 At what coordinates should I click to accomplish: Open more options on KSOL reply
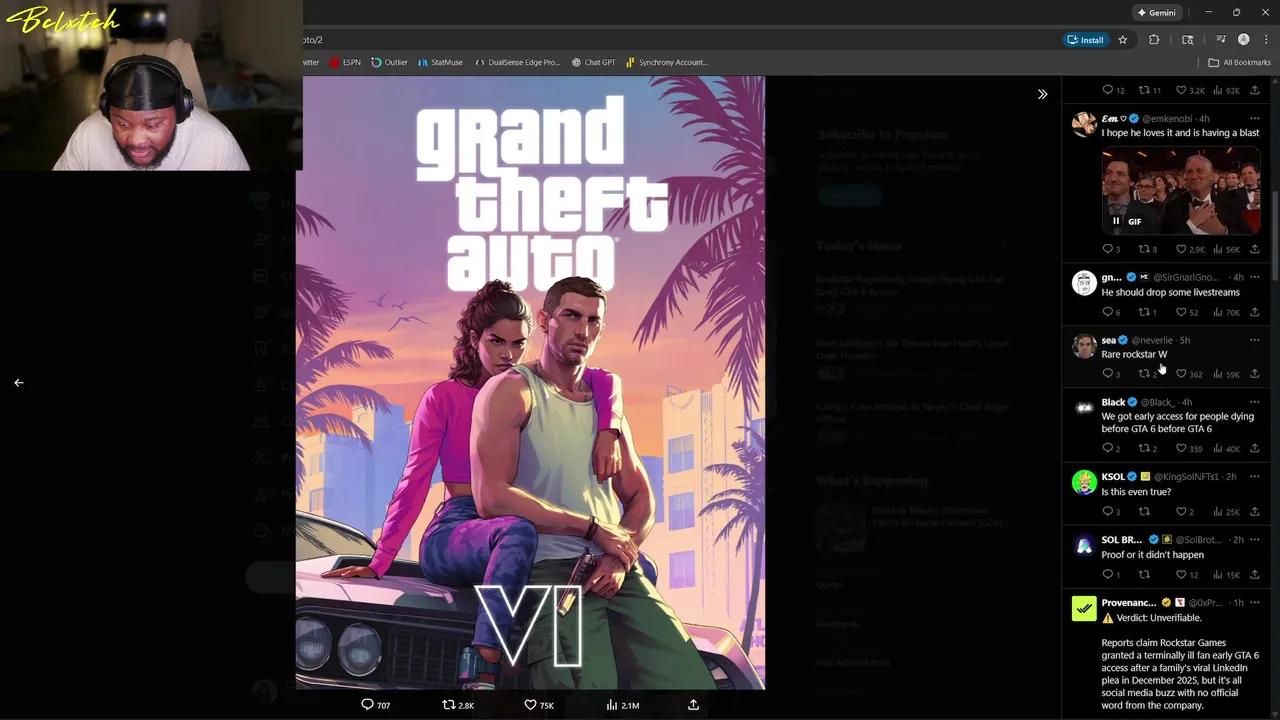1254,477
